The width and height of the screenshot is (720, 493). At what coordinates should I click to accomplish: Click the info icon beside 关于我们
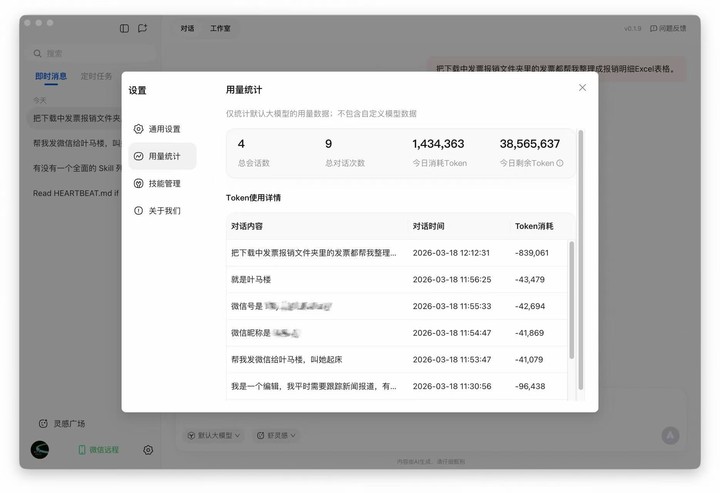click(x=138, y=211)
